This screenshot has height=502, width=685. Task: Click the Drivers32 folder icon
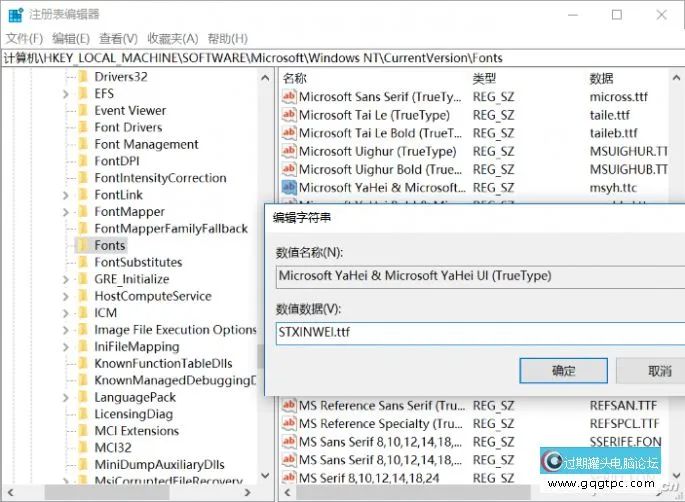coord(83,76)
